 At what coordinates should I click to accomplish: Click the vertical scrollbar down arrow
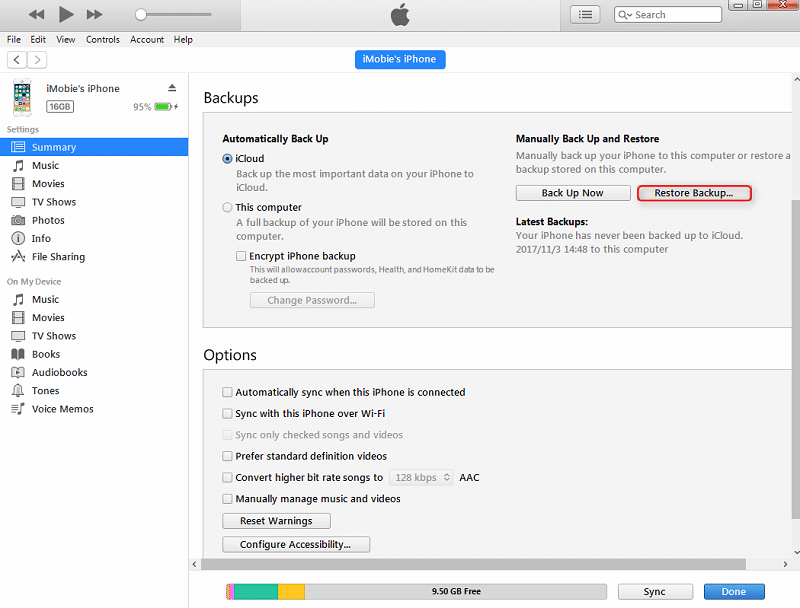coord(796,552)
